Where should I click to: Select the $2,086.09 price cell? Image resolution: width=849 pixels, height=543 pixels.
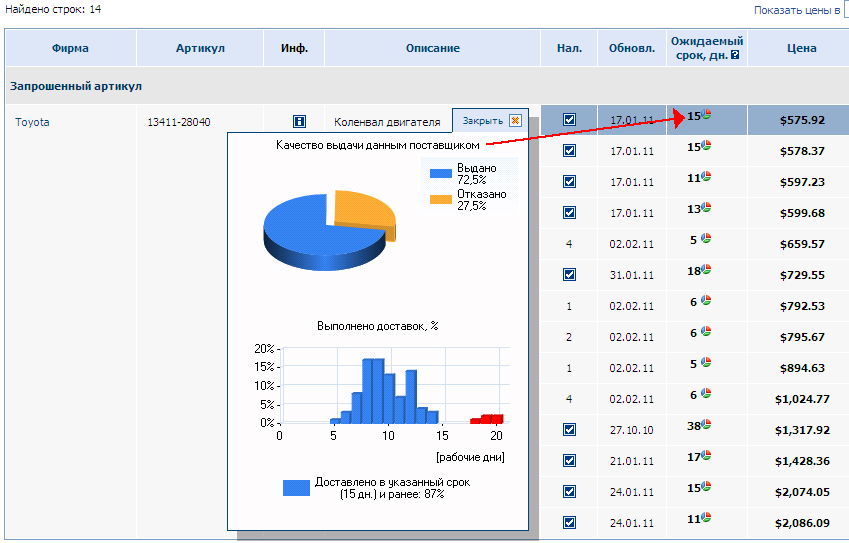click(801, 523)
